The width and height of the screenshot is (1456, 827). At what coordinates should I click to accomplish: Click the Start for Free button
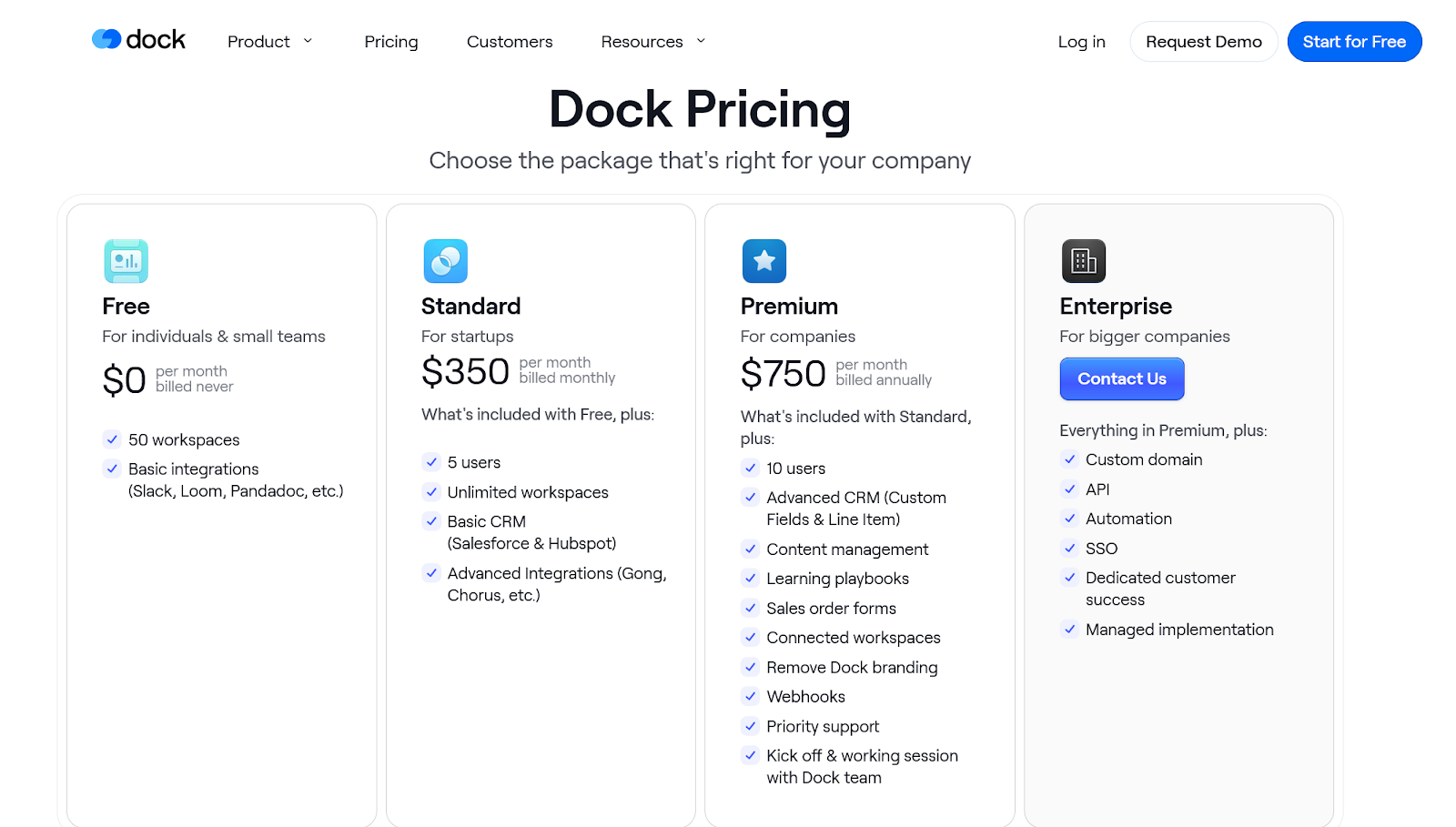(x=1354, y=42)
